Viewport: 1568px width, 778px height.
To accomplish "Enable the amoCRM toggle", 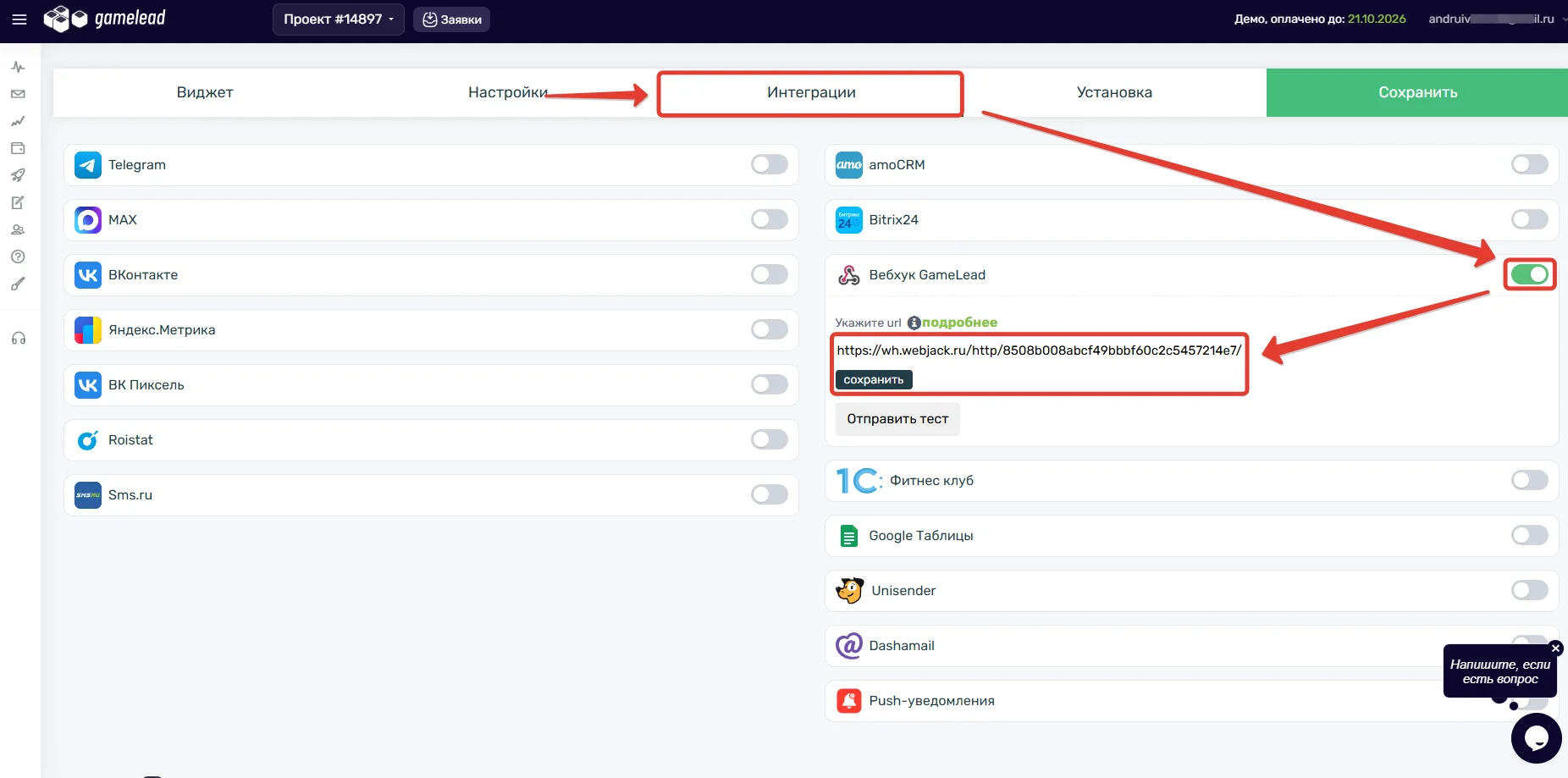I will [x=1530, y=164].
